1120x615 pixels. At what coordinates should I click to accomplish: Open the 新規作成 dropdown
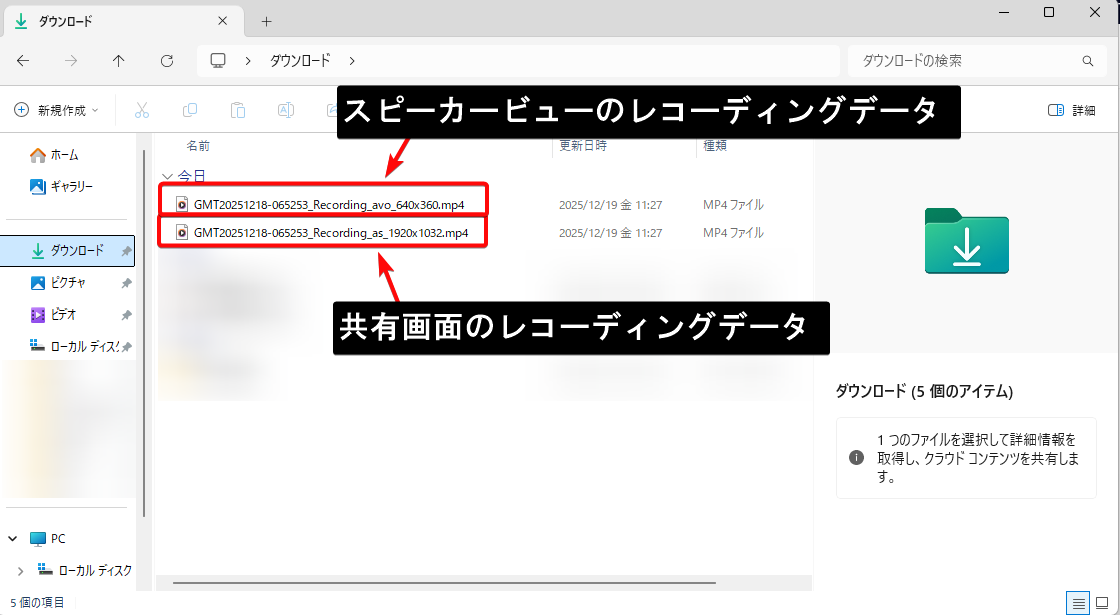56,110
